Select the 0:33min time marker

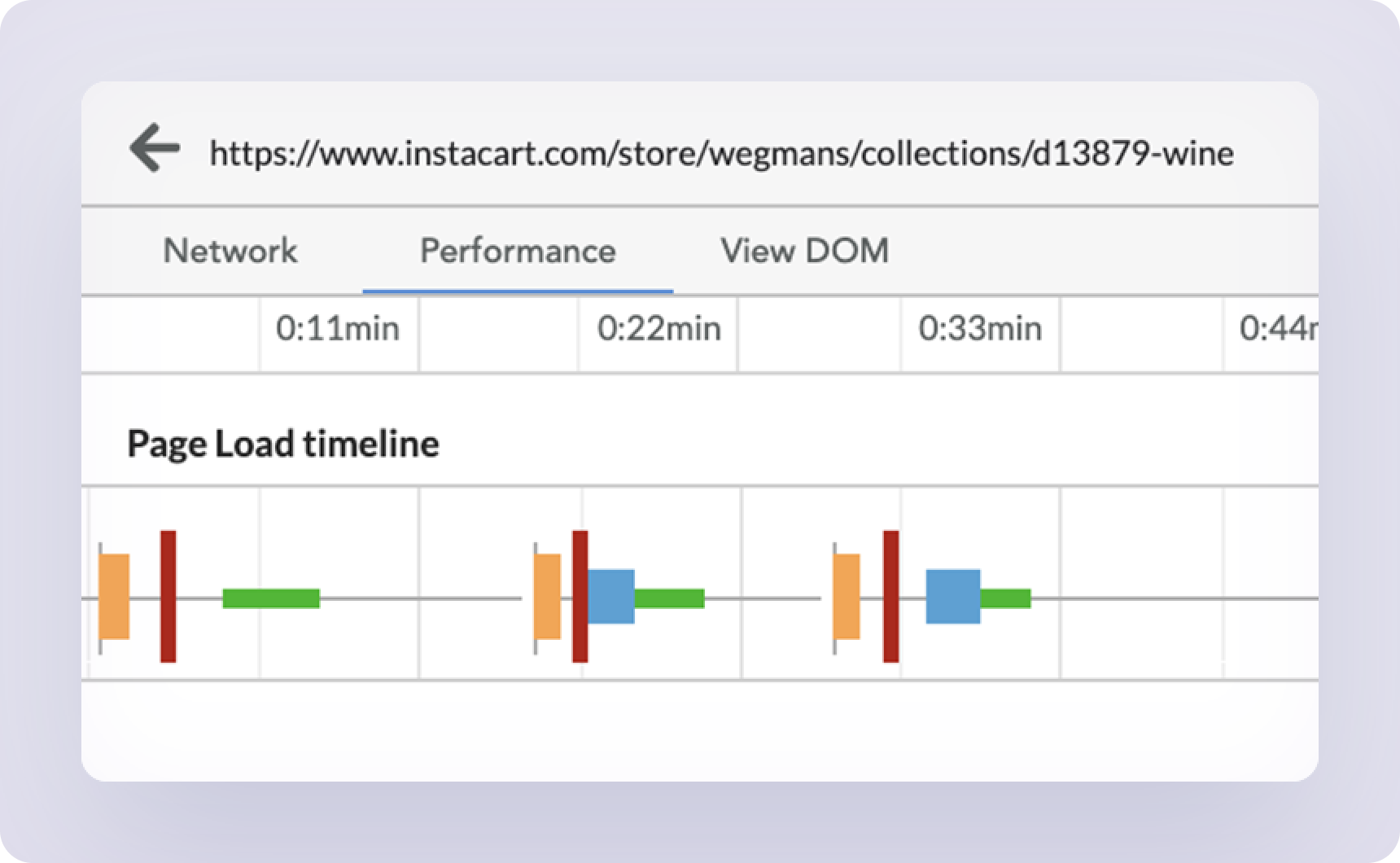[980, 329]
